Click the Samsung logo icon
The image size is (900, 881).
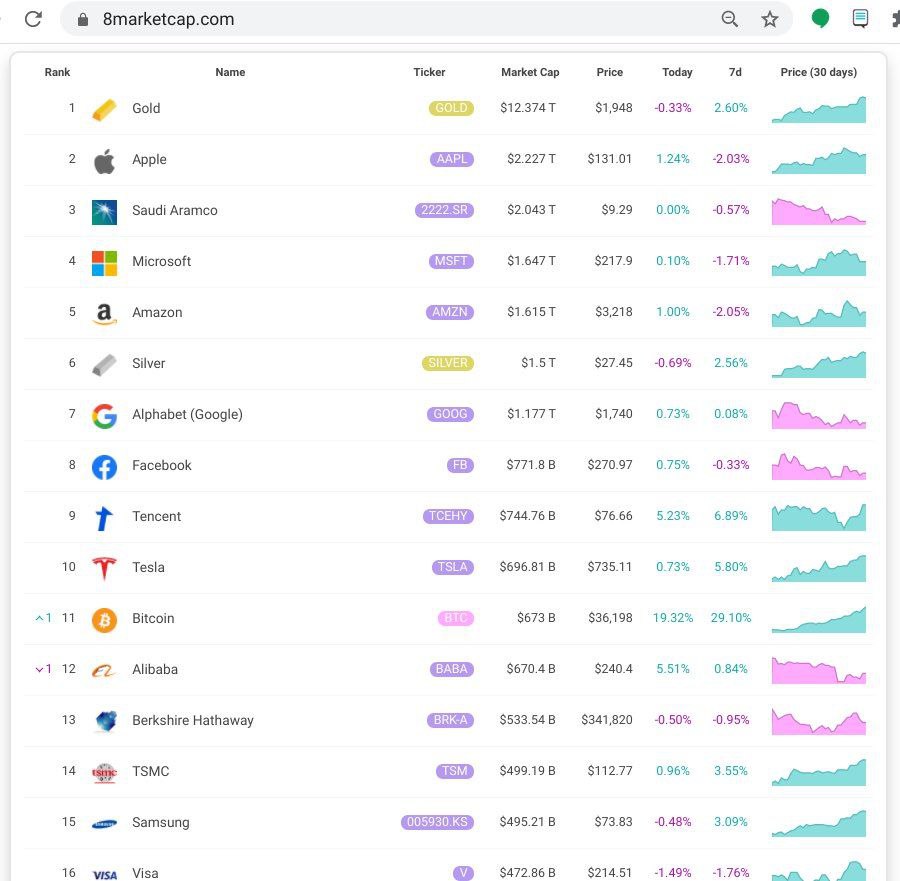point(104,824)
